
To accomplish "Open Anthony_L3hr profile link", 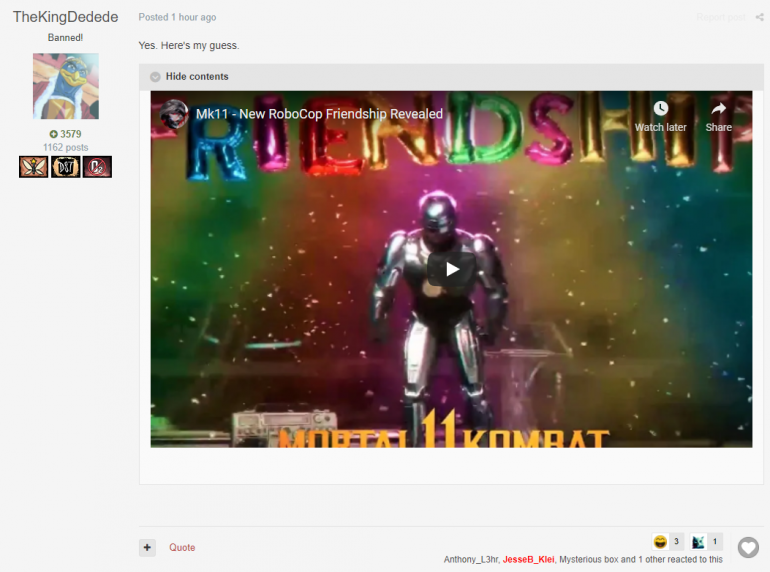I will pos(471,560).
